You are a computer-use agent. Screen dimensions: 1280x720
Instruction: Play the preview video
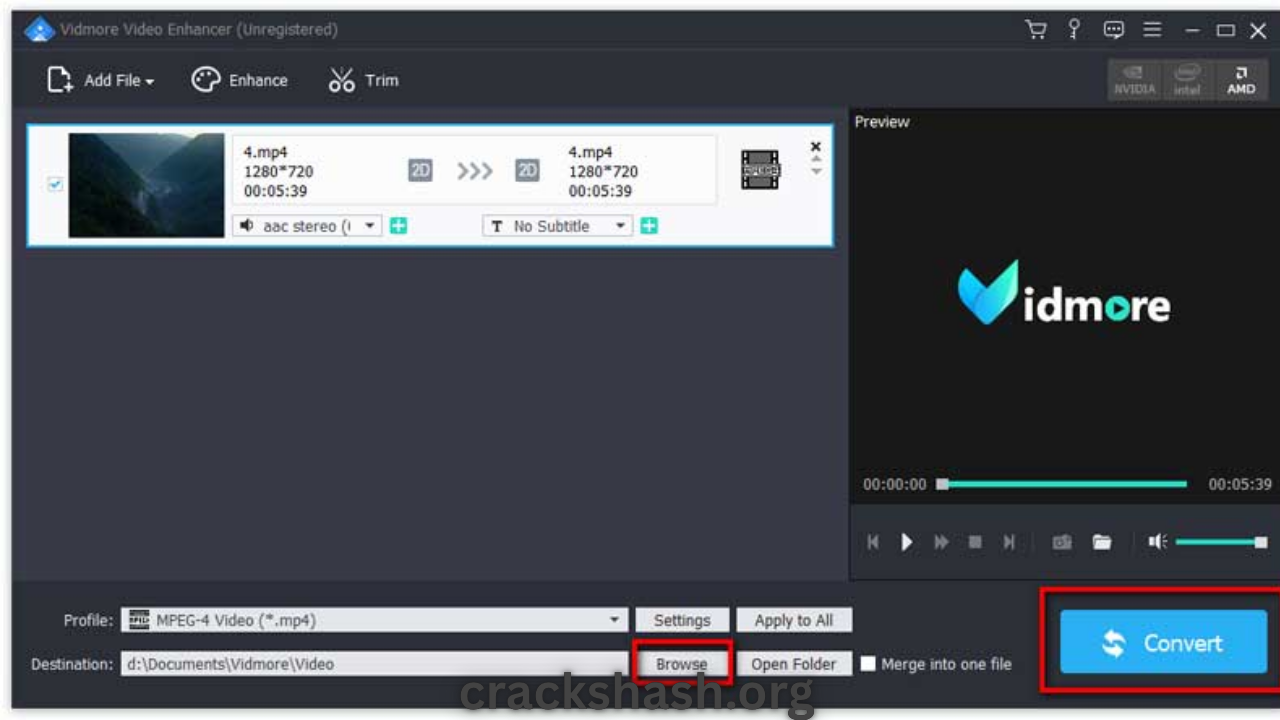coord(907,542)
